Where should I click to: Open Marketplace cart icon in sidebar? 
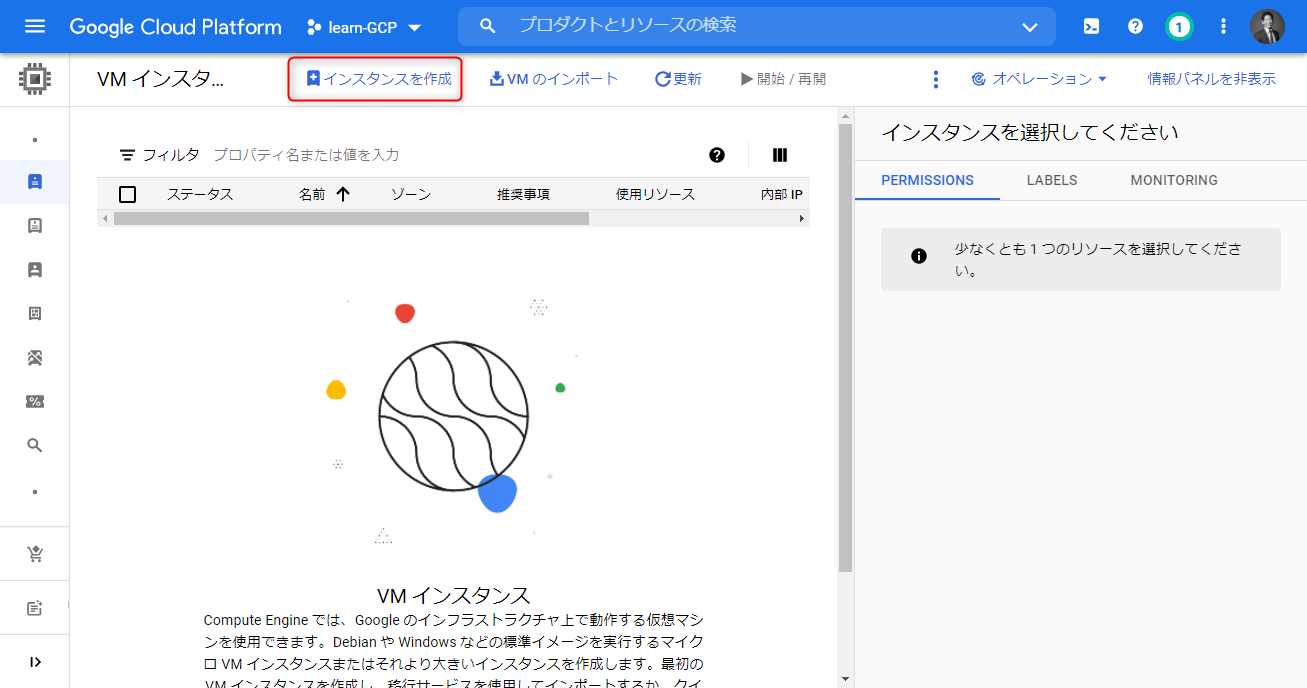[x=35, y=554]
